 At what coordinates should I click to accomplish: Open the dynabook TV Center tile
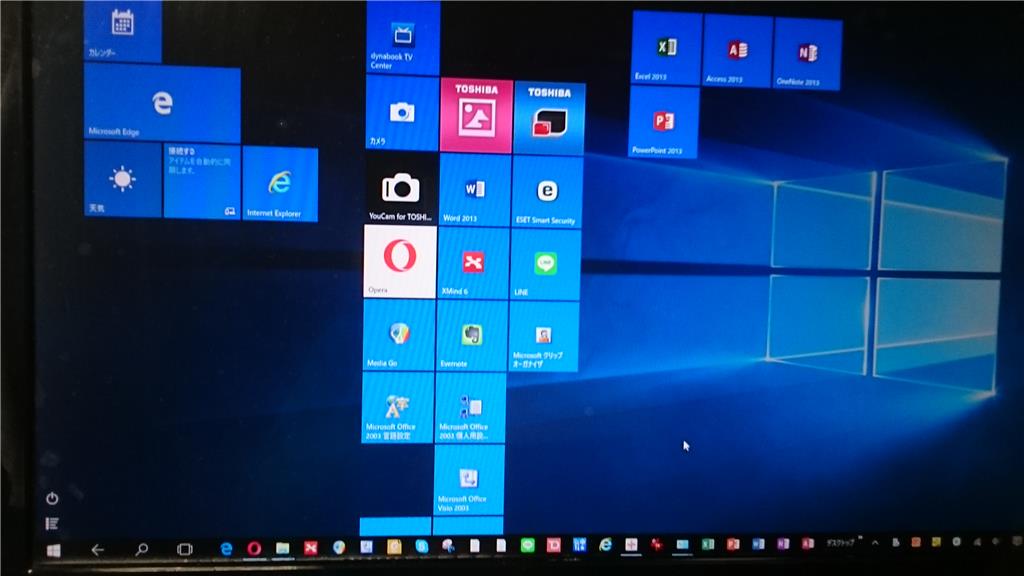(403, 38)
